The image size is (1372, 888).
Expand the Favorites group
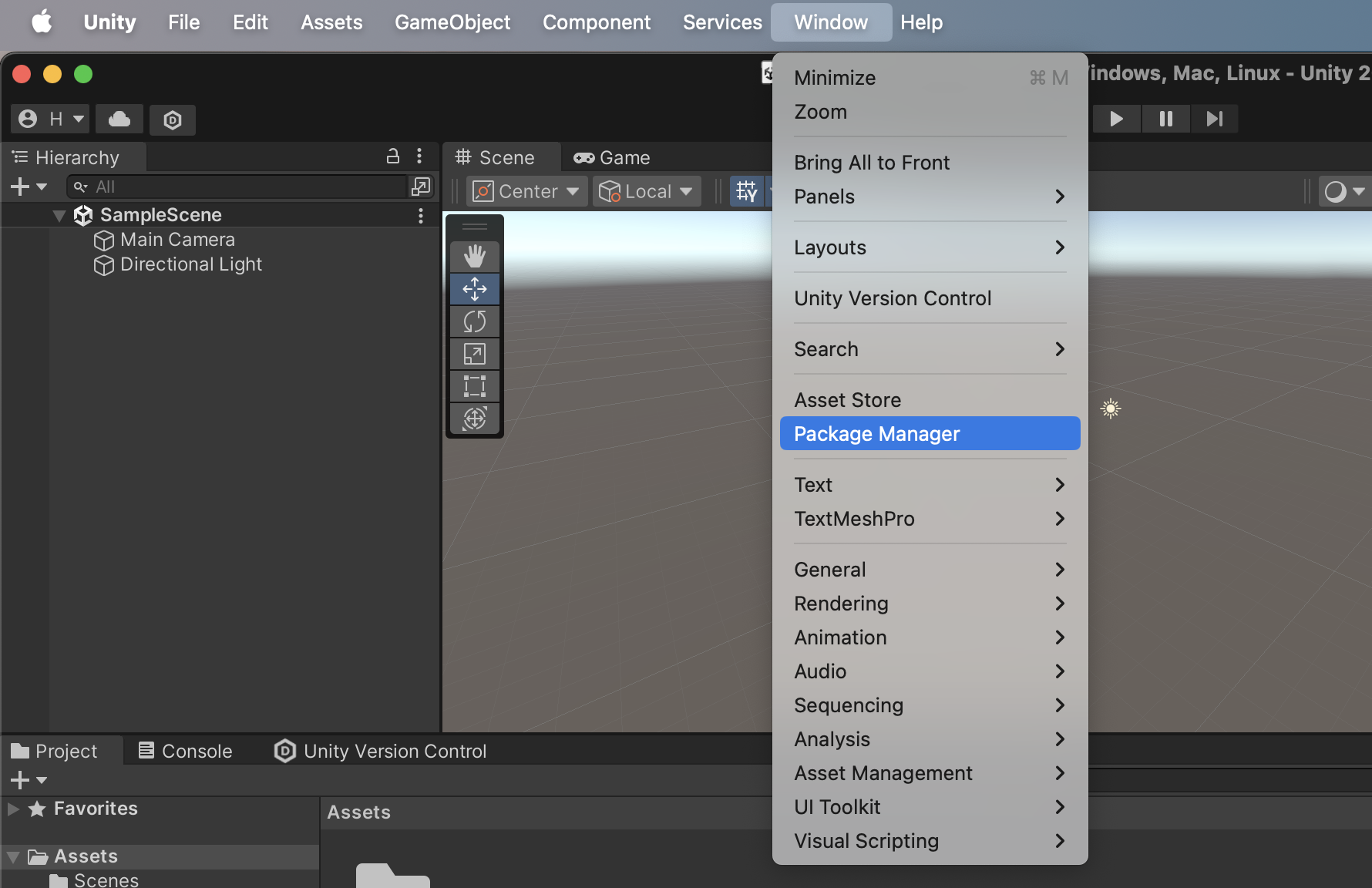click(x=13, y=809)
